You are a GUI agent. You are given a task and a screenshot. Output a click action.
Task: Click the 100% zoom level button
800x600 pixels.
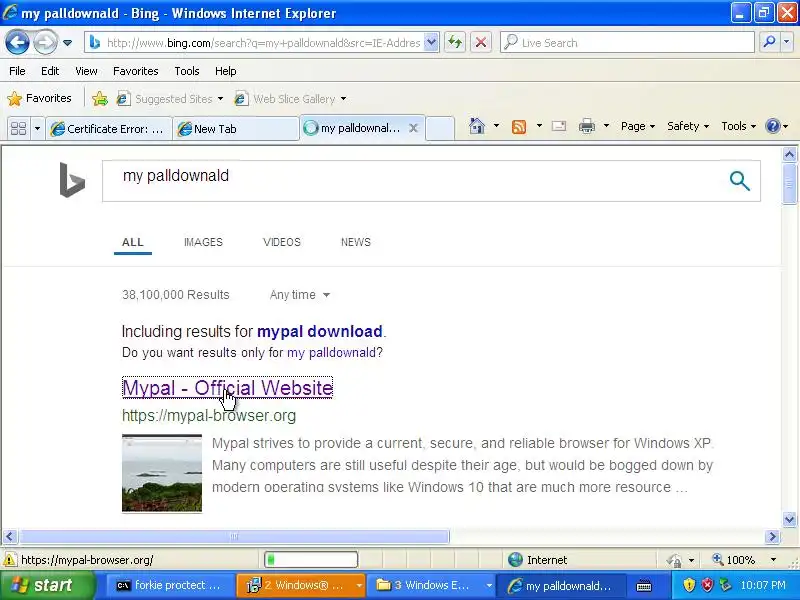734,560
